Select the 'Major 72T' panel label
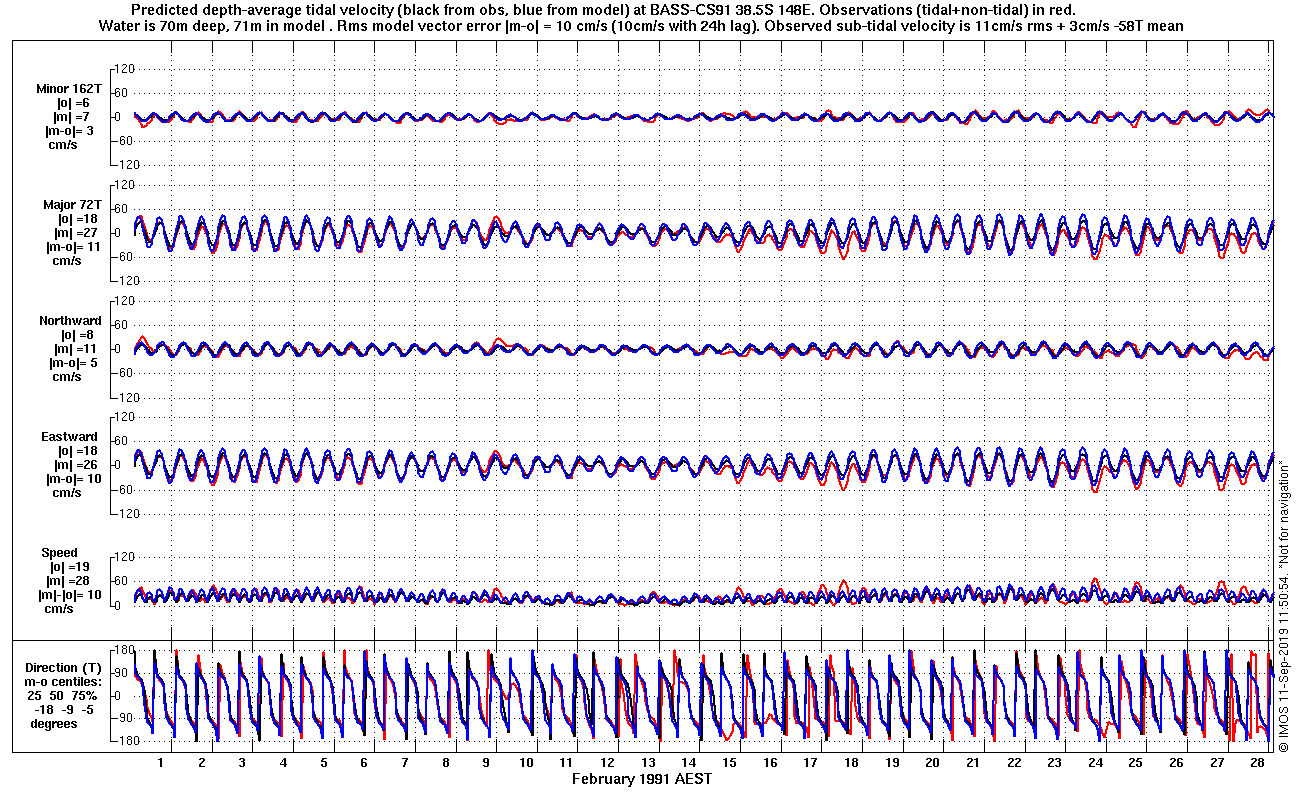The width and height of the screenshot is (1300, 800). click(x=68, y=205)
